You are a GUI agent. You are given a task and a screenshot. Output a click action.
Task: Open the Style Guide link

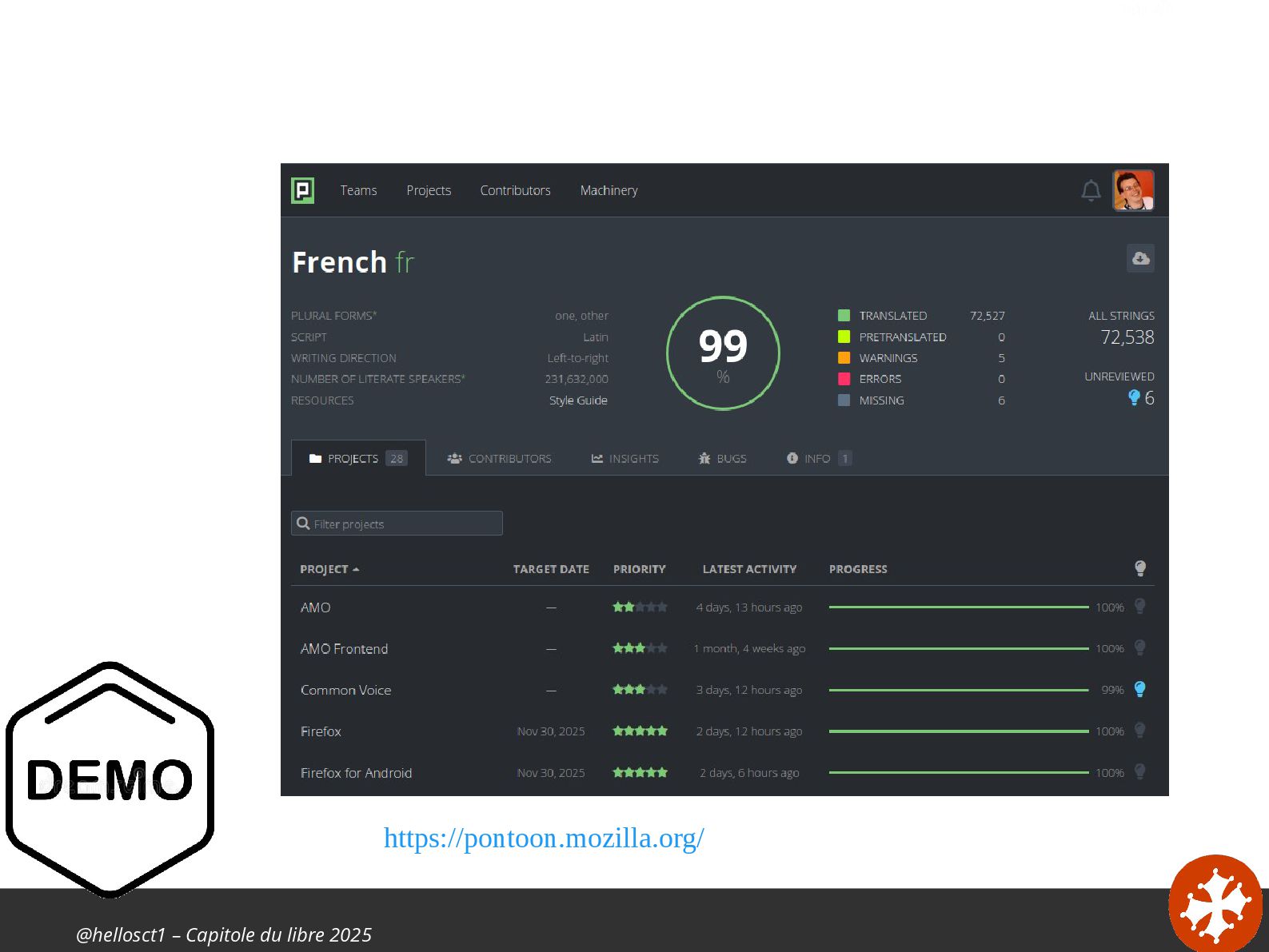(578, 400)
